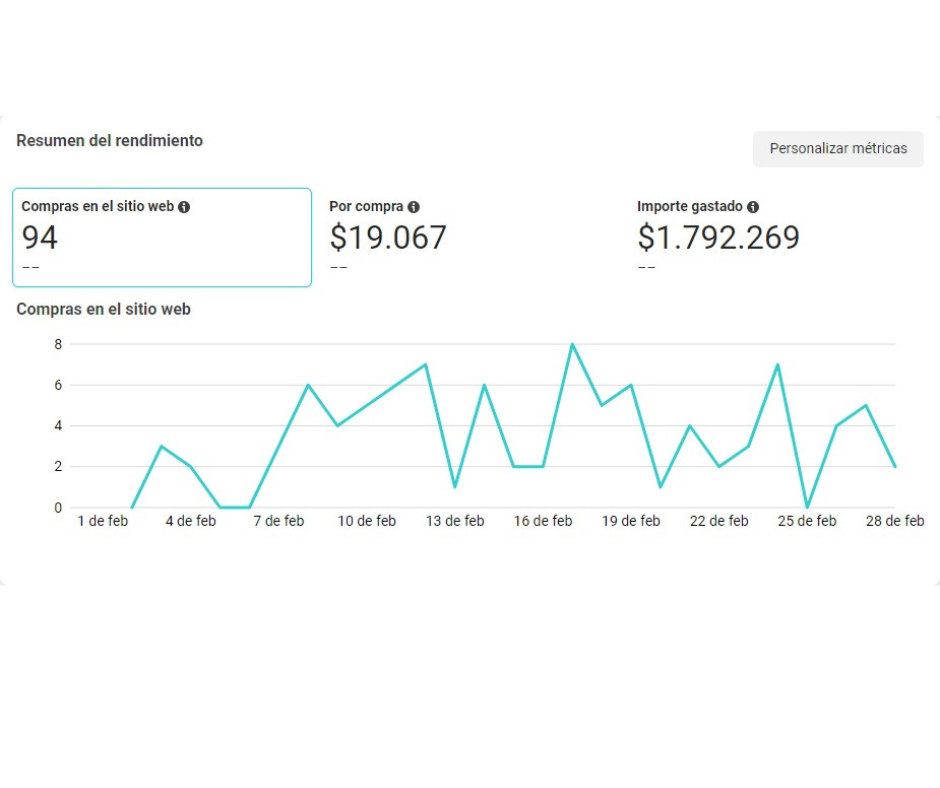Click the line's zero point at 25 de feb
This screenshot has width=940, height=788.
807,507
